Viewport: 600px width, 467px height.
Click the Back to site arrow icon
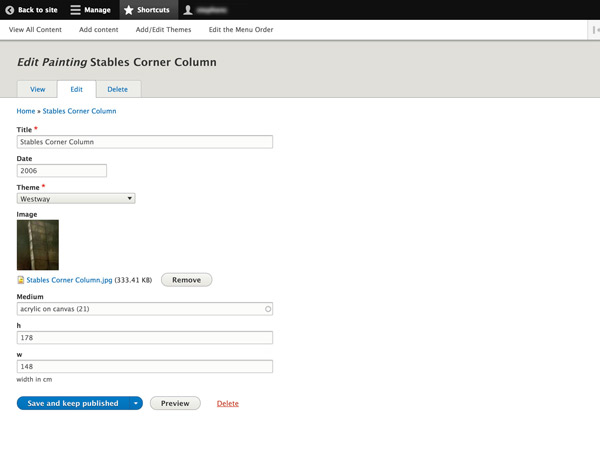(9, 10)
